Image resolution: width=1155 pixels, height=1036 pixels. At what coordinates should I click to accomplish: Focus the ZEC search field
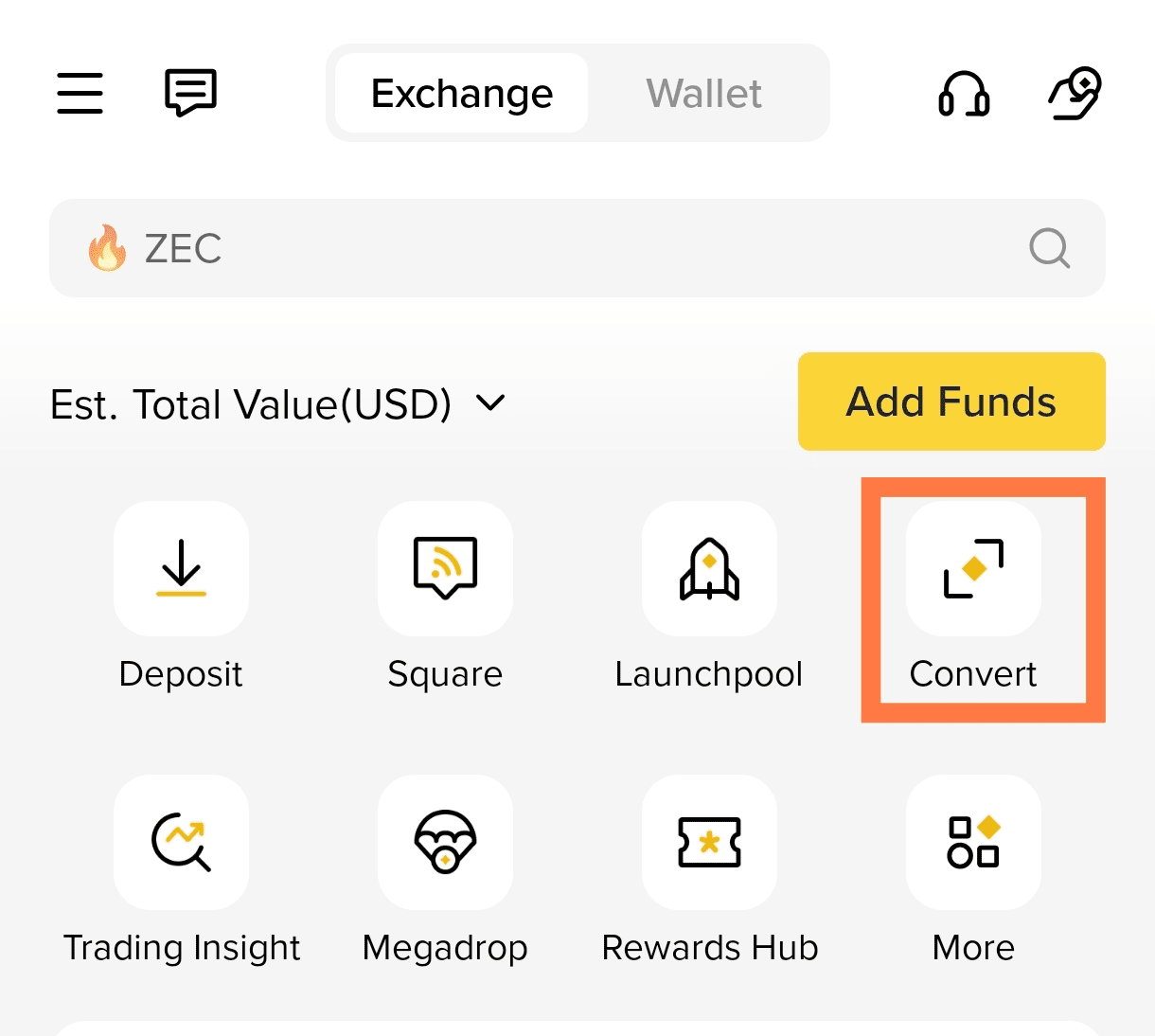tap(577, 248)
